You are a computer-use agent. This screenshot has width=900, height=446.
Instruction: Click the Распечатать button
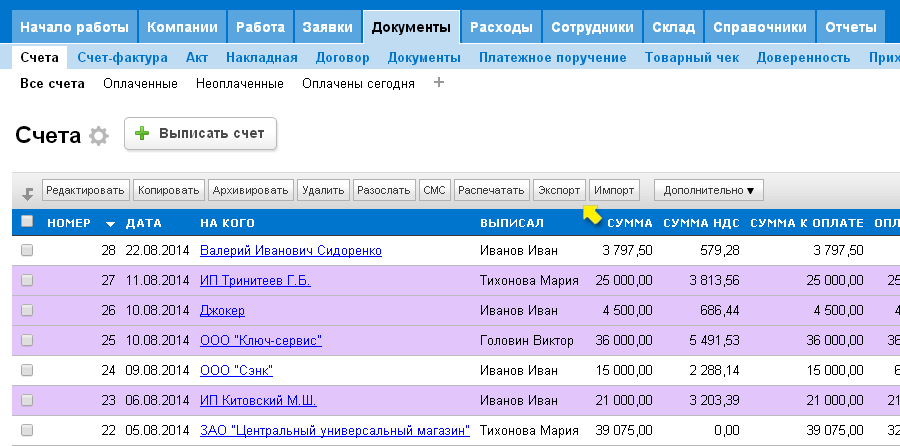pyautogui.click(x=491, y=189)
